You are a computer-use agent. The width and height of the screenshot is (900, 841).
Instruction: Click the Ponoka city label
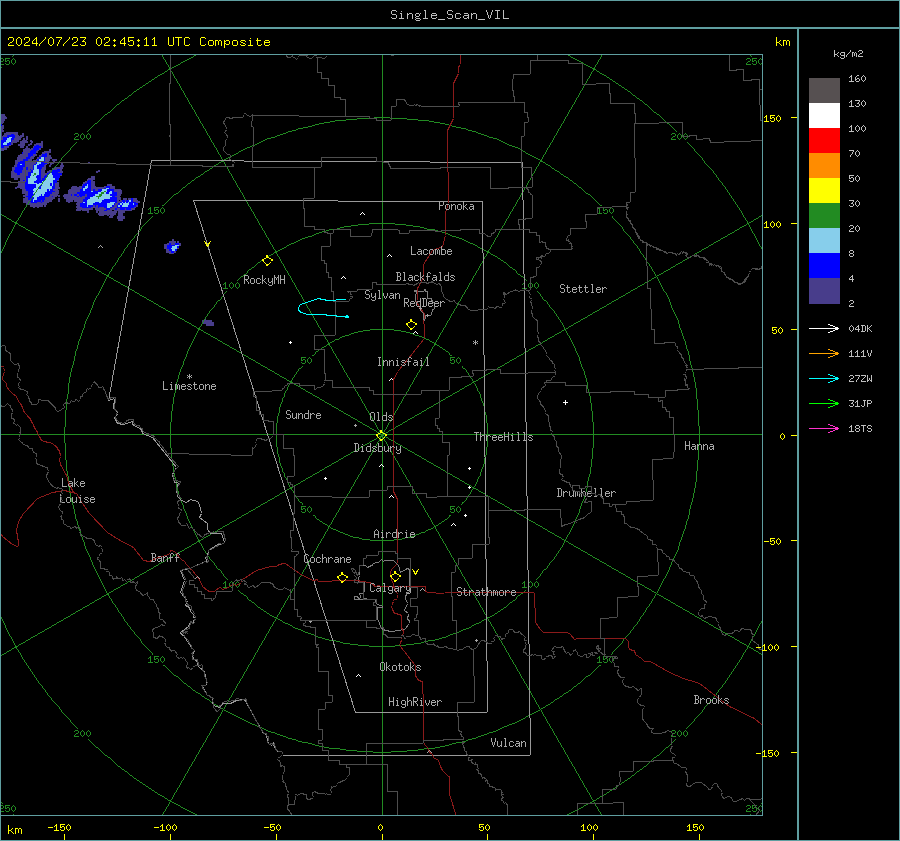pos(456,206)
